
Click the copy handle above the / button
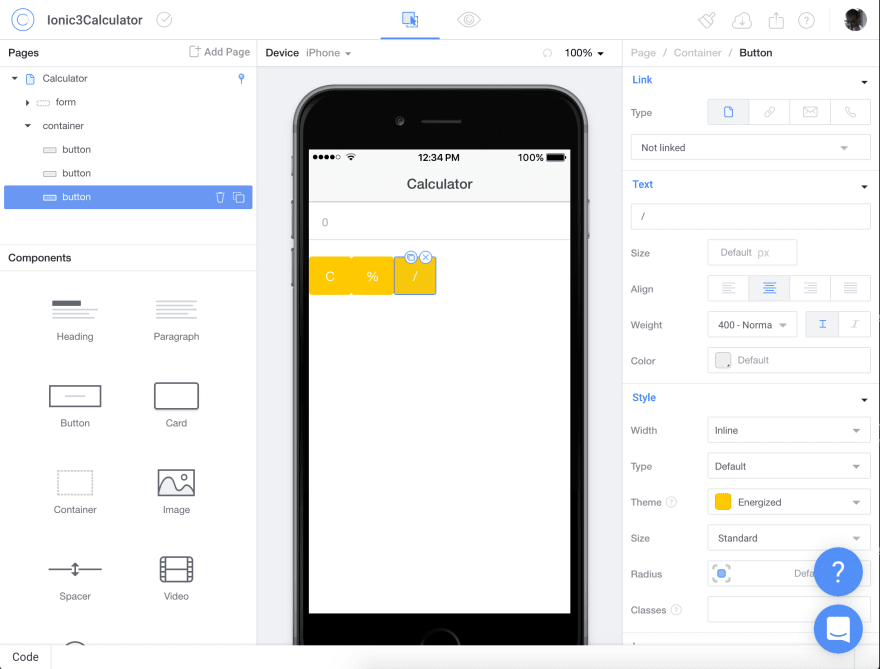point(411,257)
